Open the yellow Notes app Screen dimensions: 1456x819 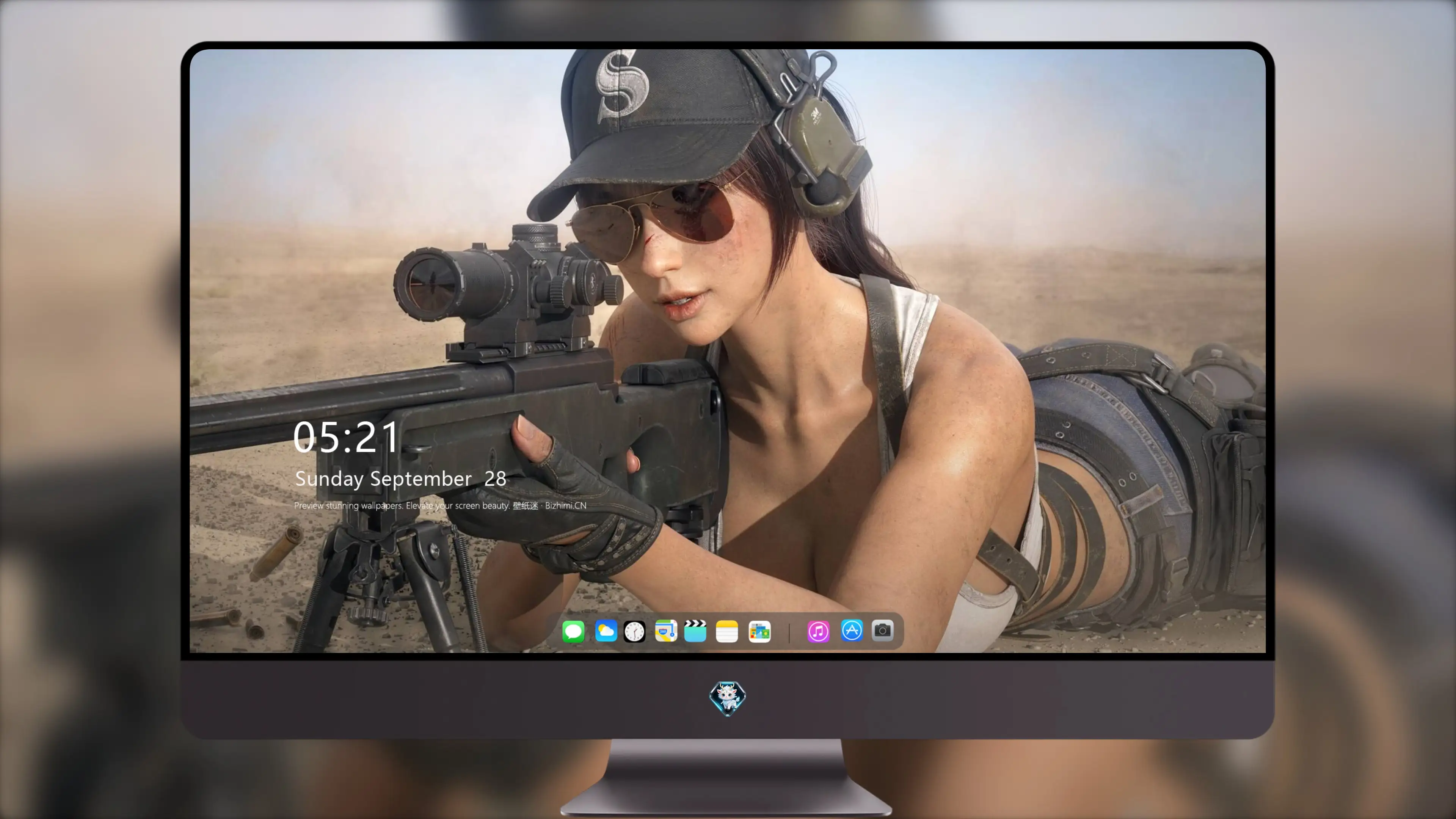pyautogui.click(x=727, y=631)
